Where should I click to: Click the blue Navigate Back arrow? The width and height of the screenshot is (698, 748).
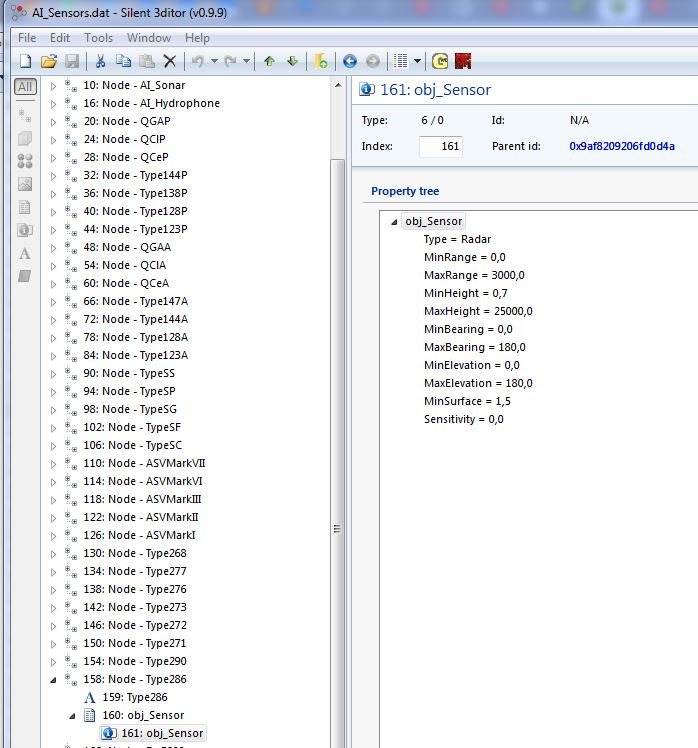349,61
